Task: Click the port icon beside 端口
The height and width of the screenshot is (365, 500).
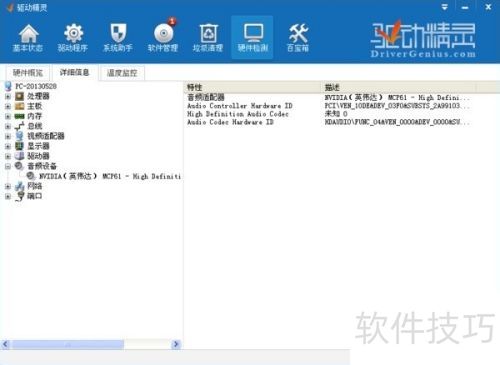Action: 20,196
